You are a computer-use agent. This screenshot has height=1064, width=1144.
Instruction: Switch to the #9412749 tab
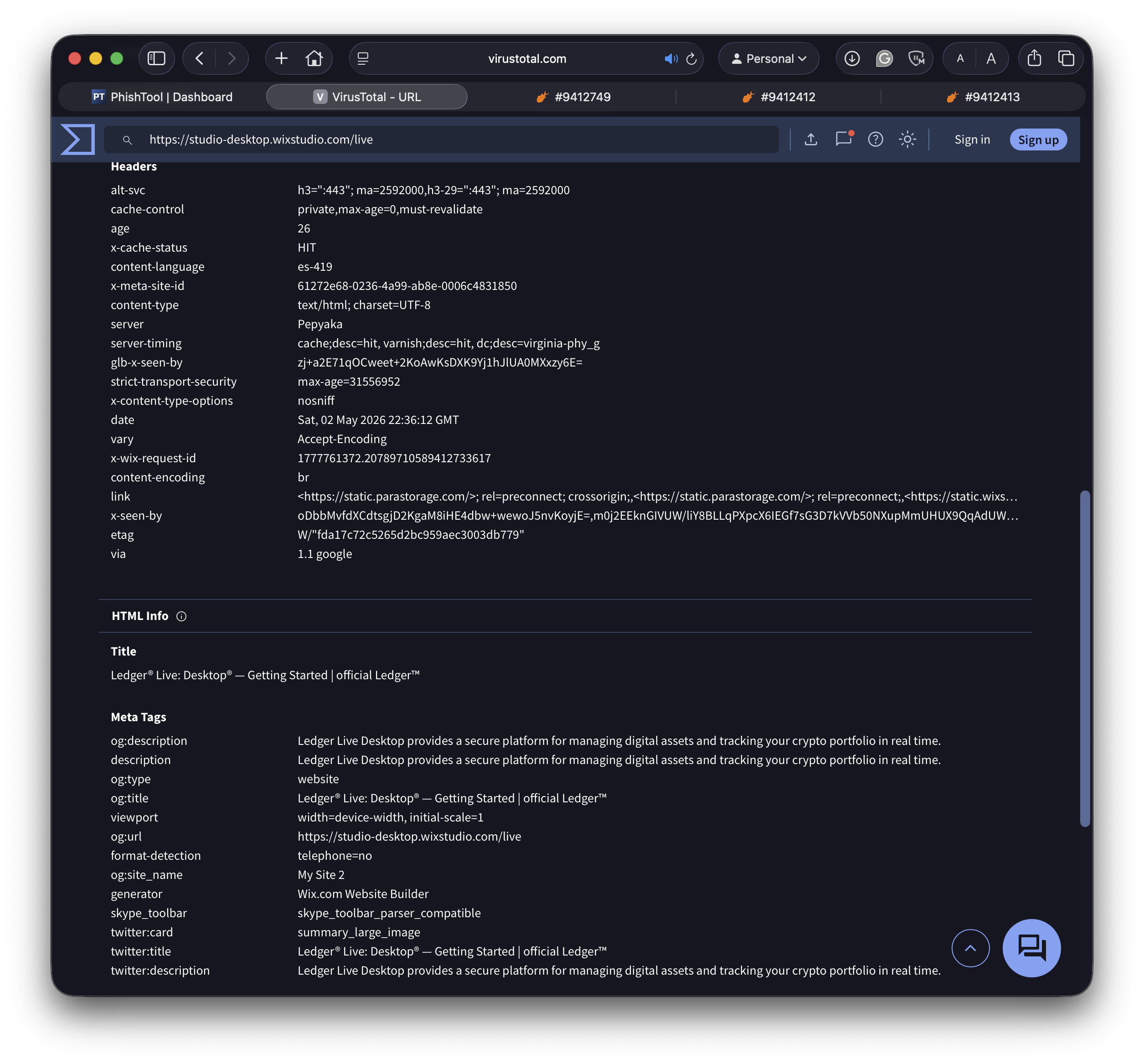coord(573,97)
